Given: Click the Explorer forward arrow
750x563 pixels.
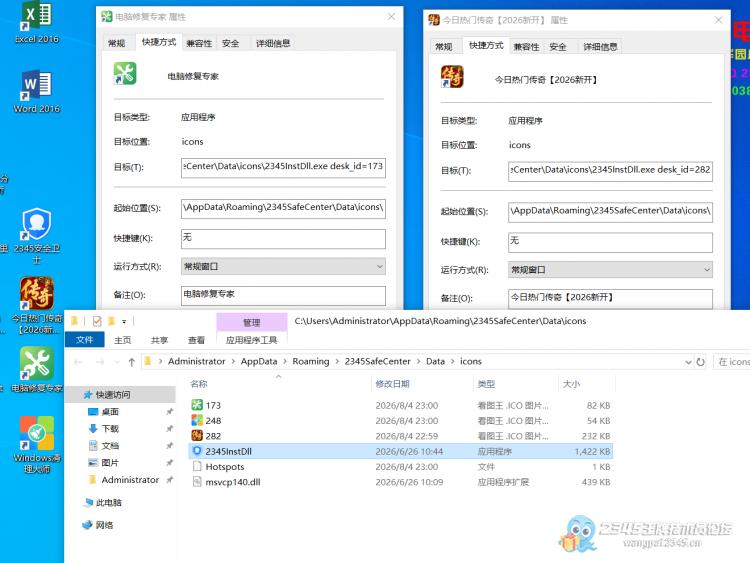Looking at the screenshot, I should coord(100,362).
